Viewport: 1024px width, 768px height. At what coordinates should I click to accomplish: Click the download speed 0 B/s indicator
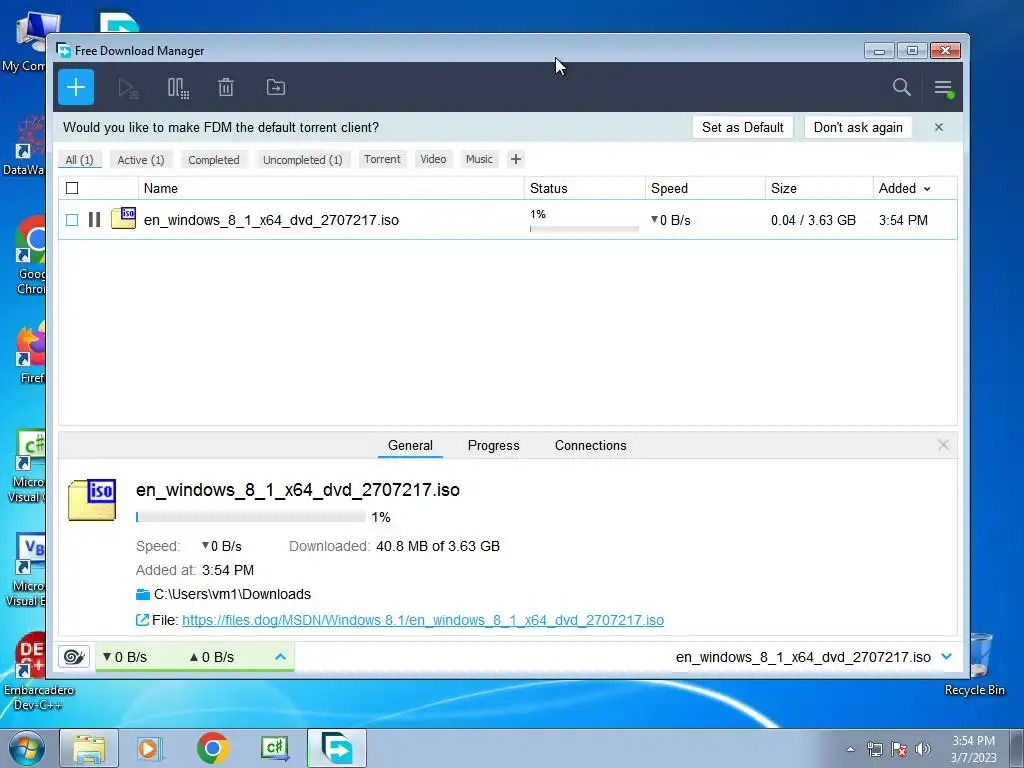125,657
